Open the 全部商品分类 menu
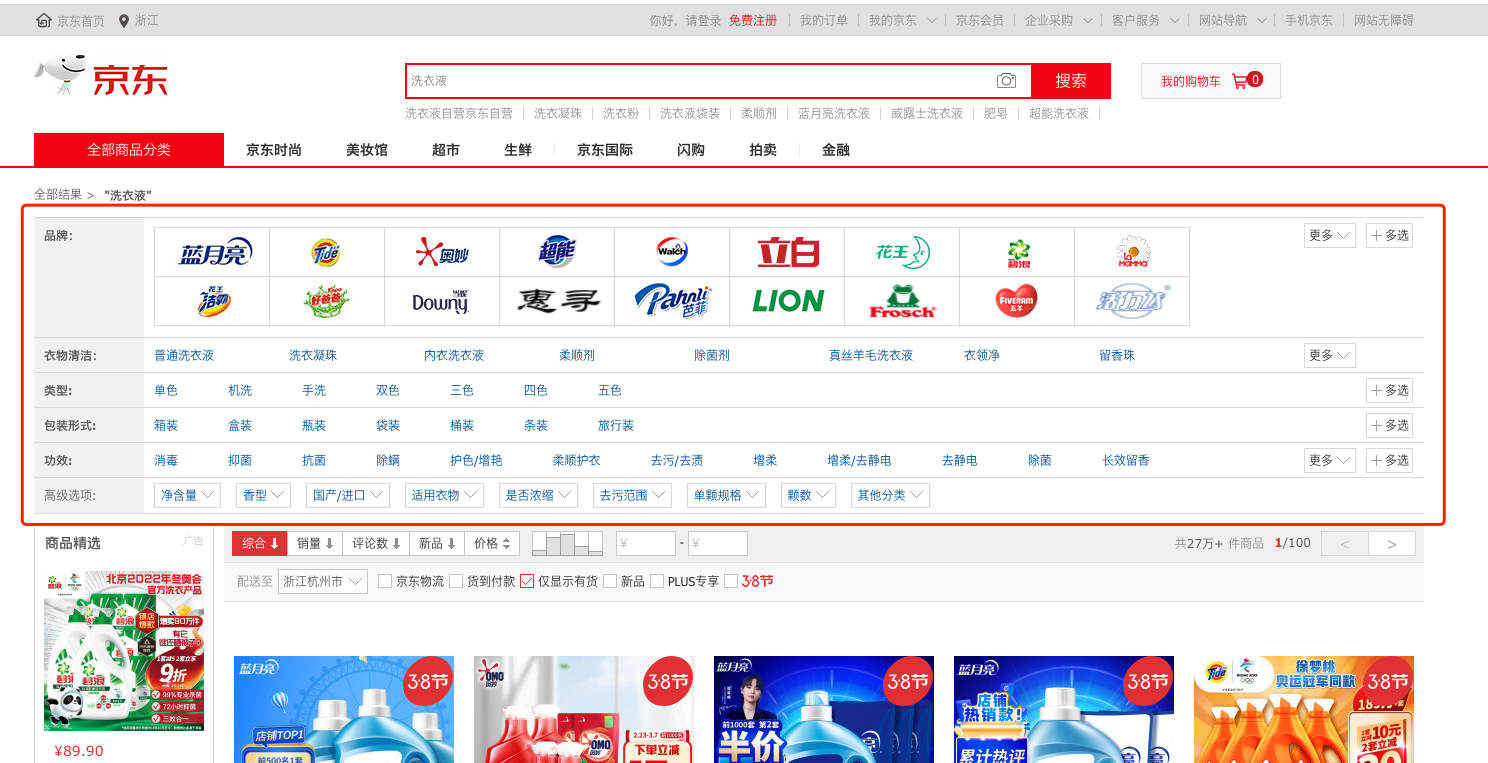 click(x=128, y=150)
